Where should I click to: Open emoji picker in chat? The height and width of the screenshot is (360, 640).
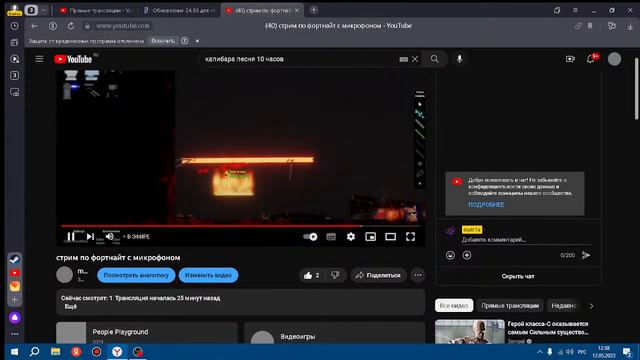tap(450, 255)
